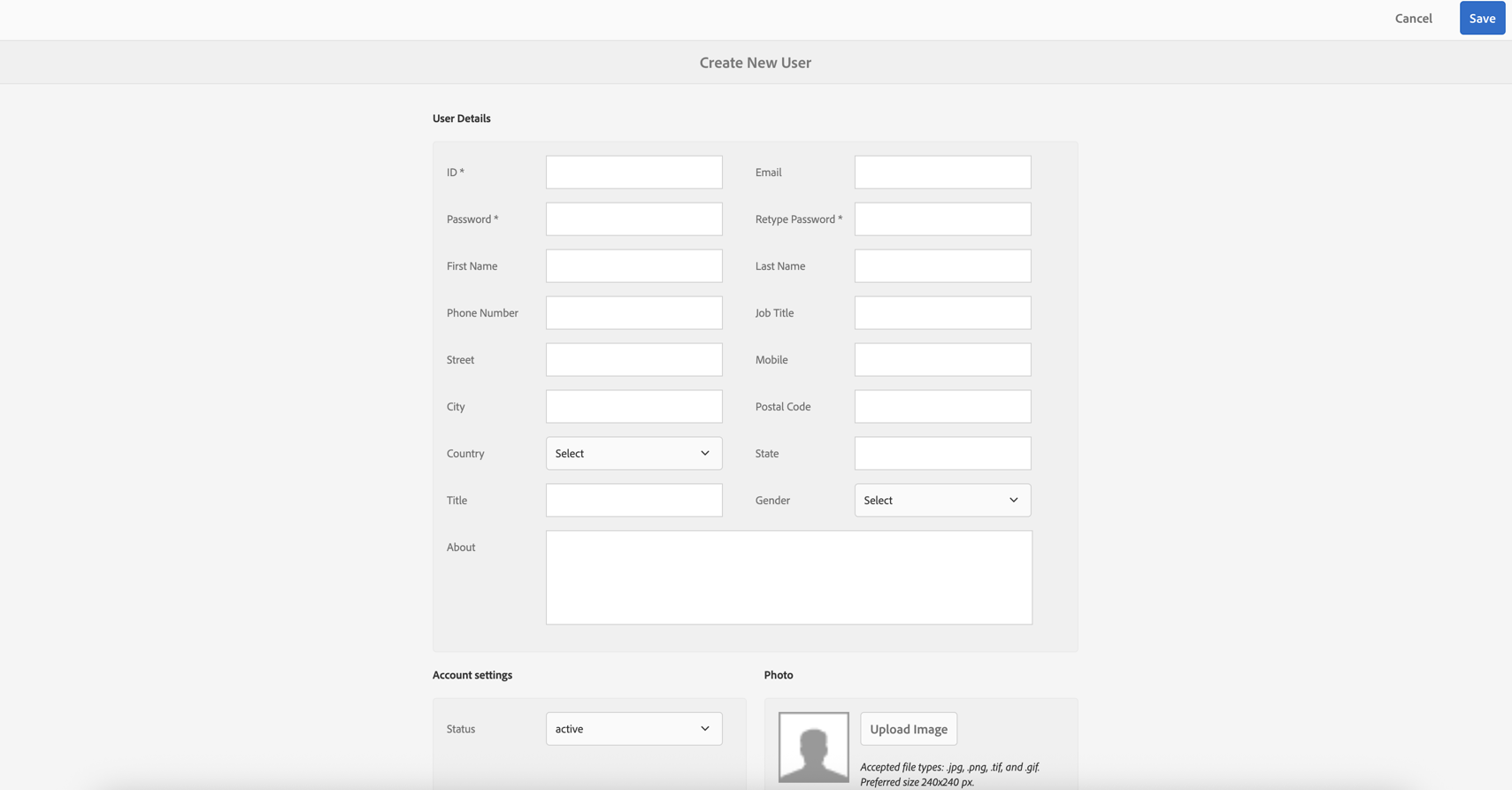Select the Password field
Image resolution: width=1512 pixels, height=790 pixels.
(x=633, y=219)
